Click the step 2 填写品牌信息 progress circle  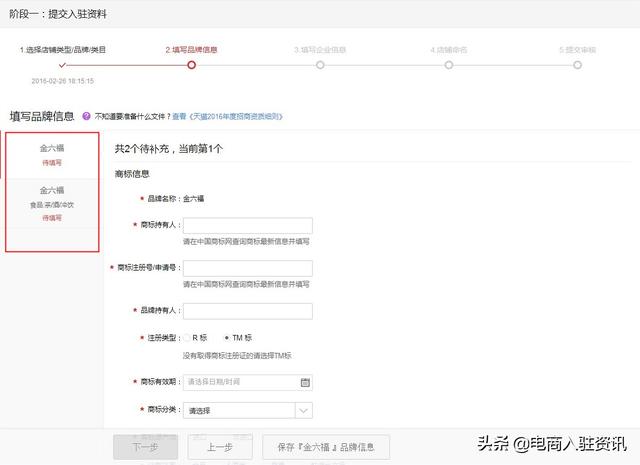click(x=191, y=65)
